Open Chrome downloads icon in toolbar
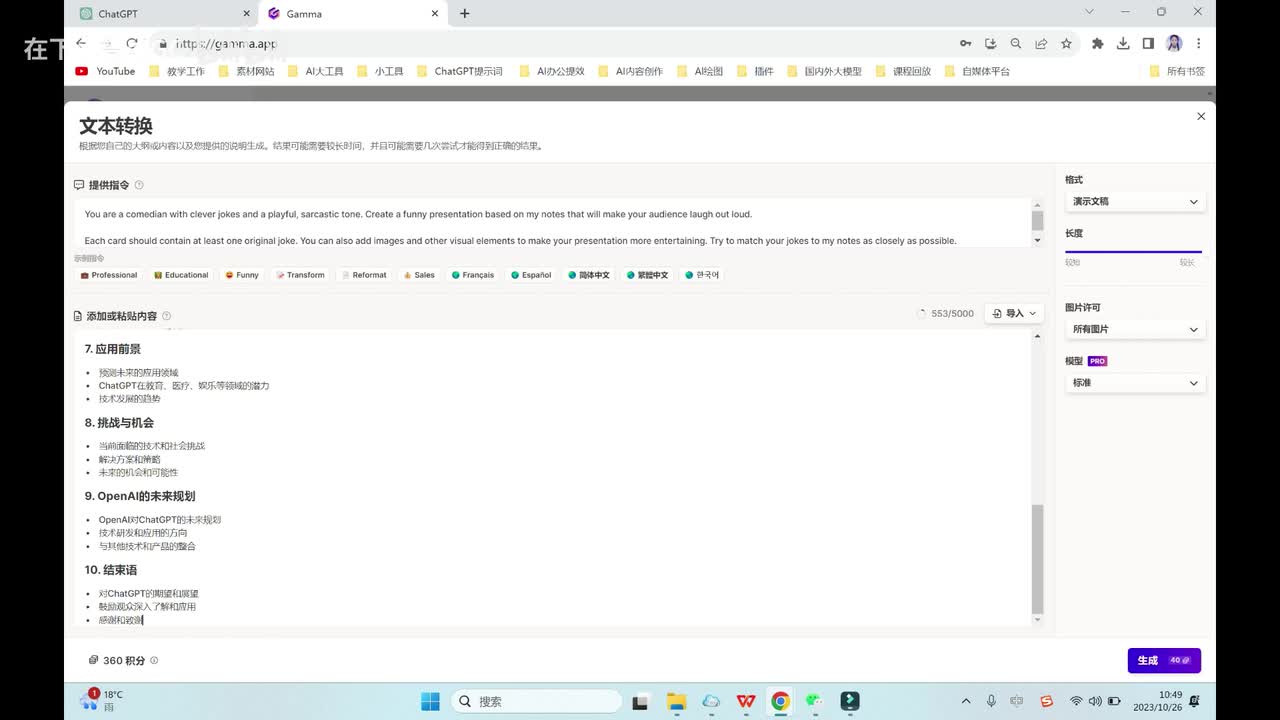1280x720 pixels. tap(1123, 44)
